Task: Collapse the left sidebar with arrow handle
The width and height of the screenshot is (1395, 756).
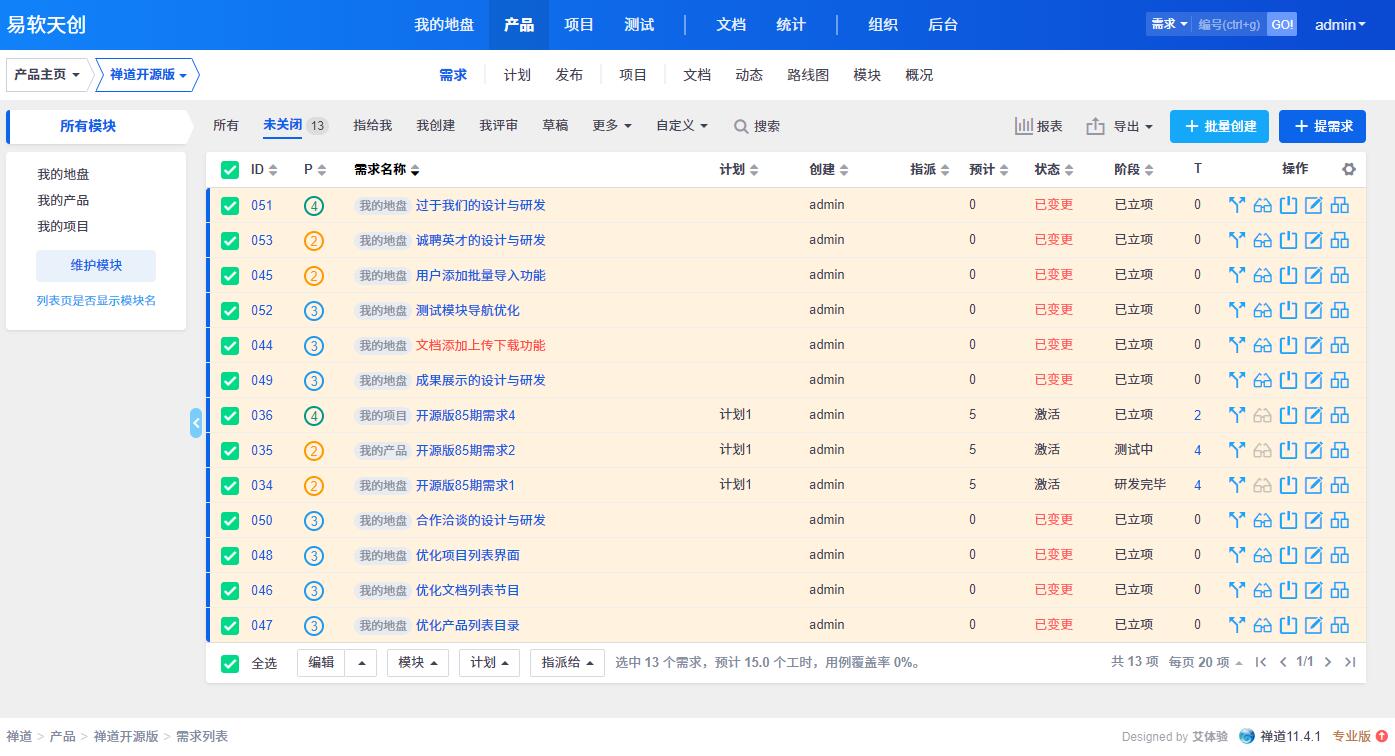Action: [x=196, y=423]
